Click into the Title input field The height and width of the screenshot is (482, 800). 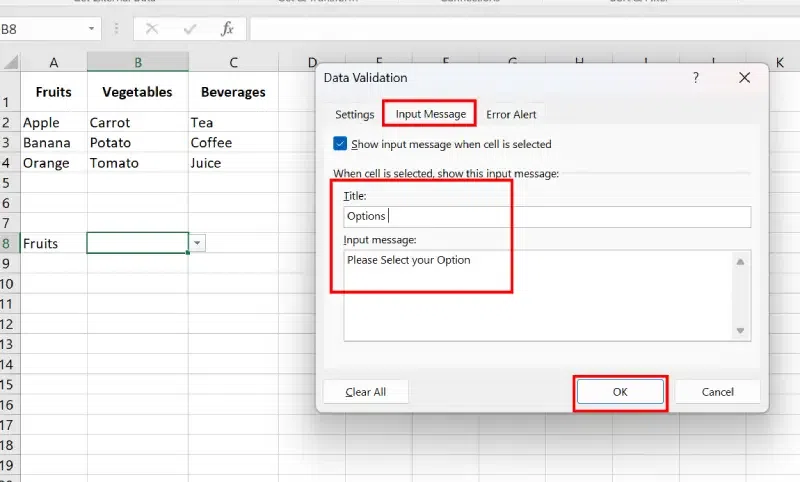547,216
